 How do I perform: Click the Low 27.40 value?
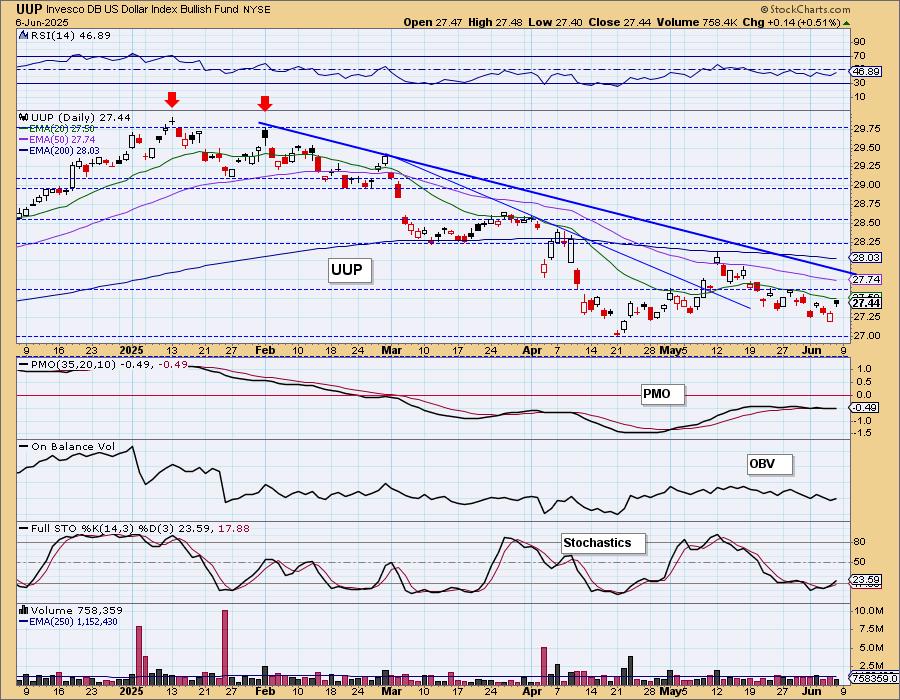pyautogui.click(x=556, y=22)
